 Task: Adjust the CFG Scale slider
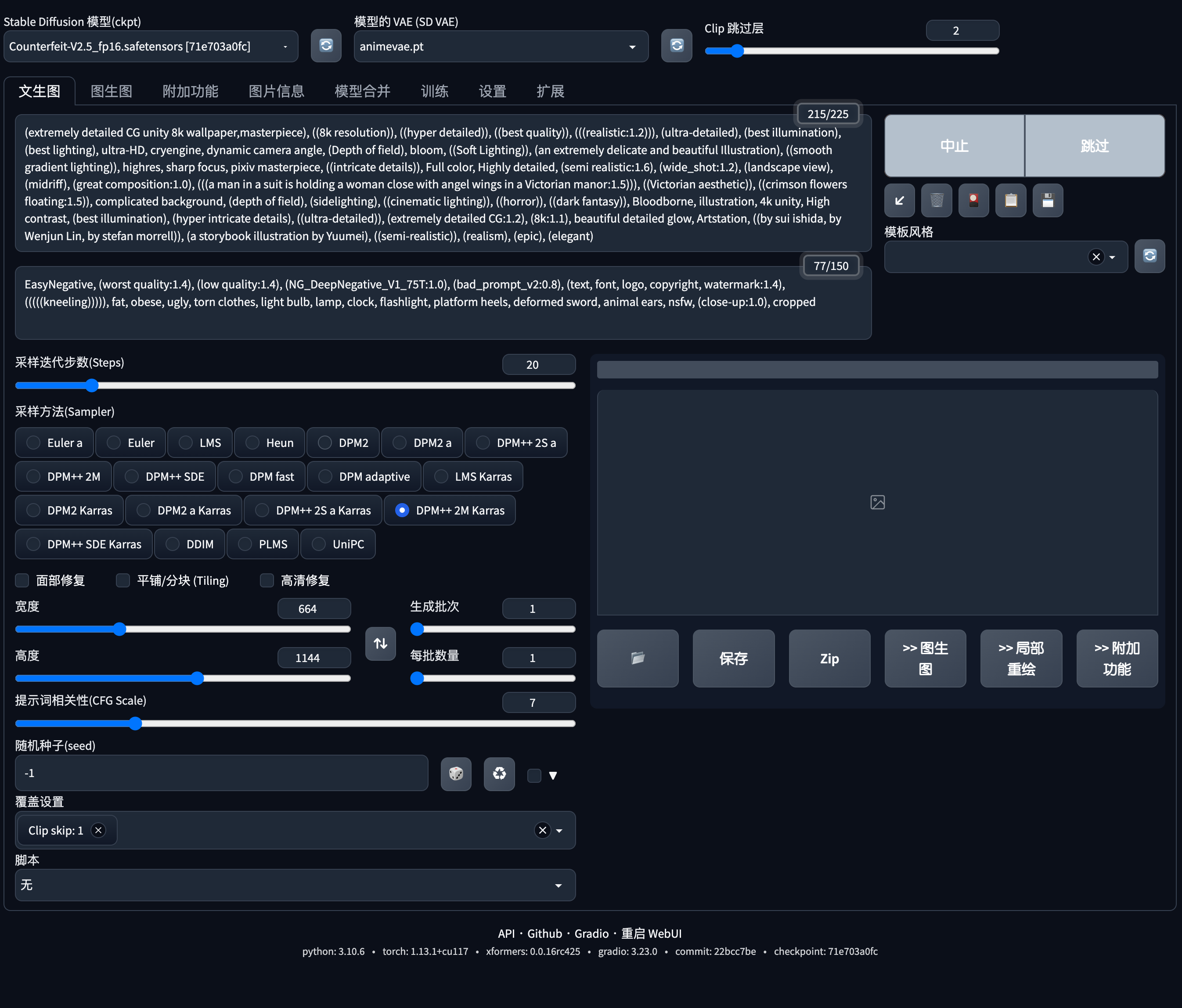pos(295,724)
